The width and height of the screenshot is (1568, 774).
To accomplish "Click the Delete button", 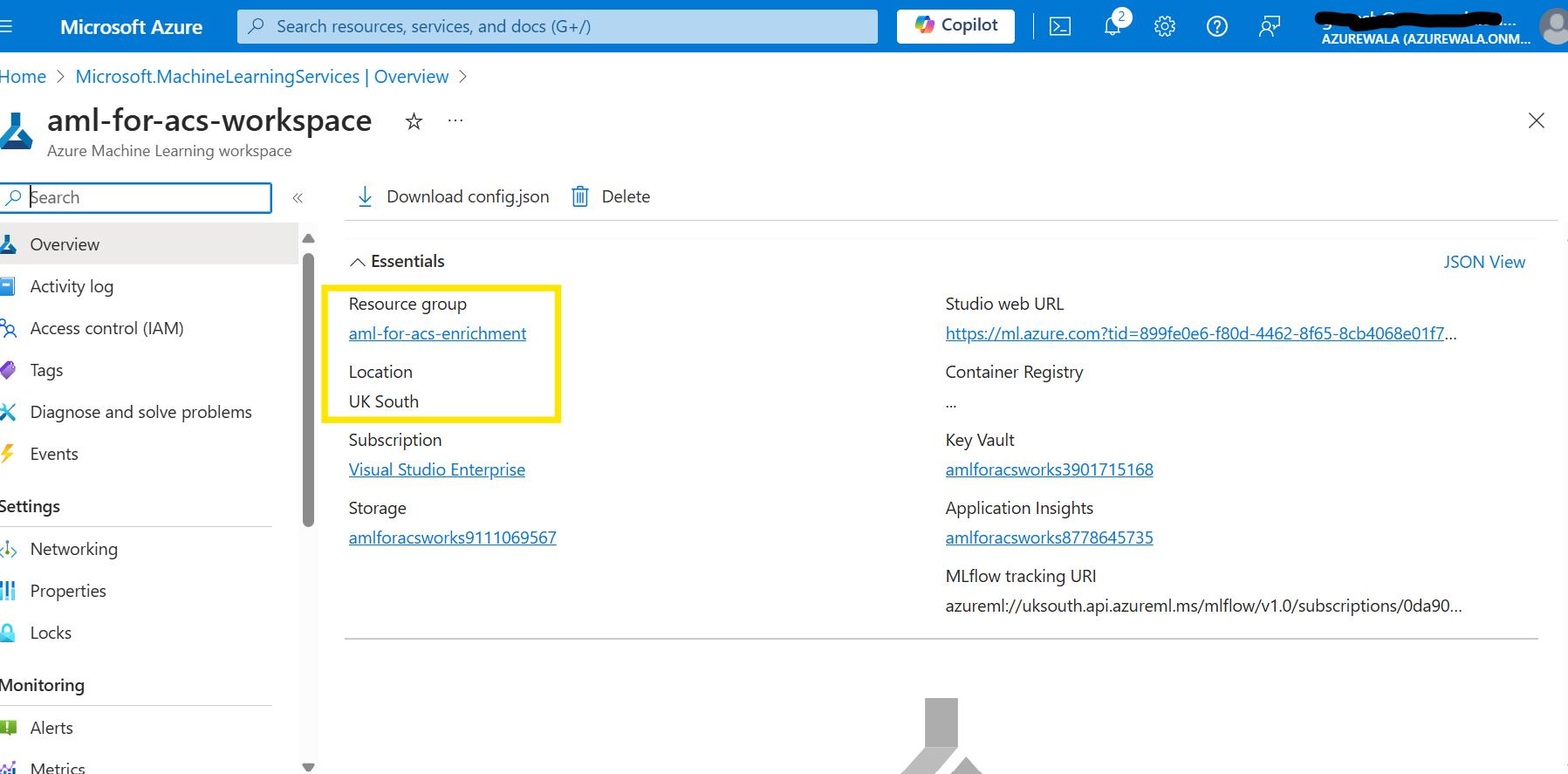I will pos(611,197).
